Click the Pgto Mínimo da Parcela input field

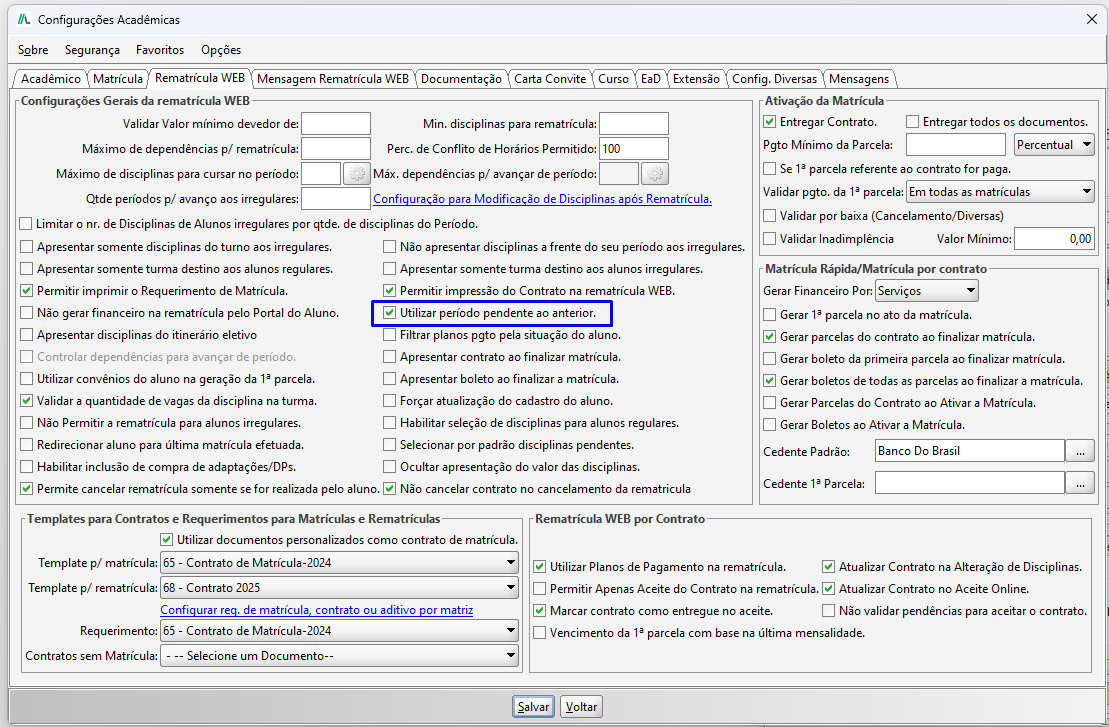(x=956, y=144)
